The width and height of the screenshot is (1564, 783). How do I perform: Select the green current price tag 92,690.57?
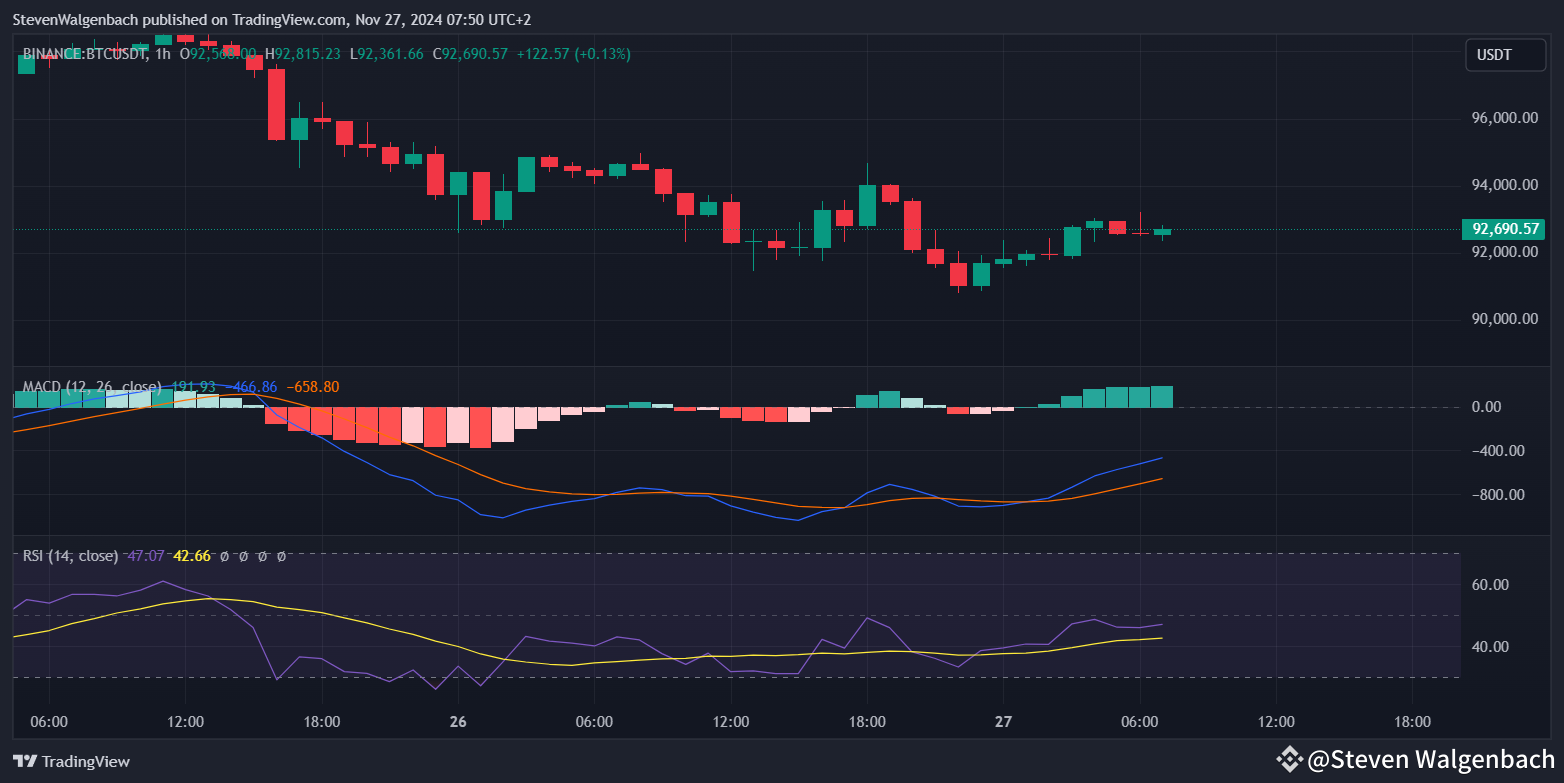tap(1503, 229)
